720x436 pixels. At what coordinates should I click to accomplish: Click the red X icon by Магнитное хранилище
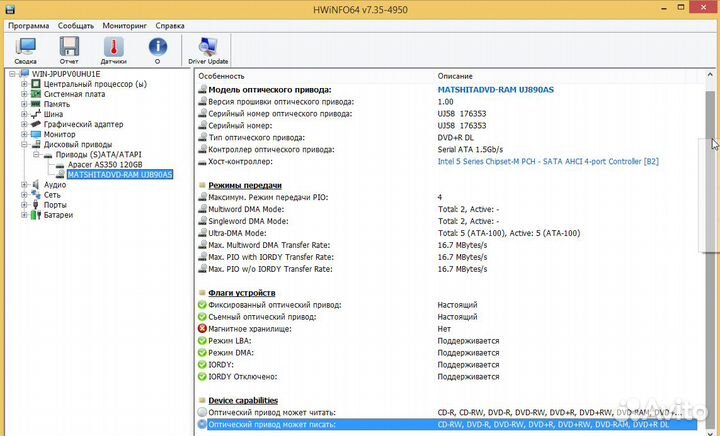202,329
